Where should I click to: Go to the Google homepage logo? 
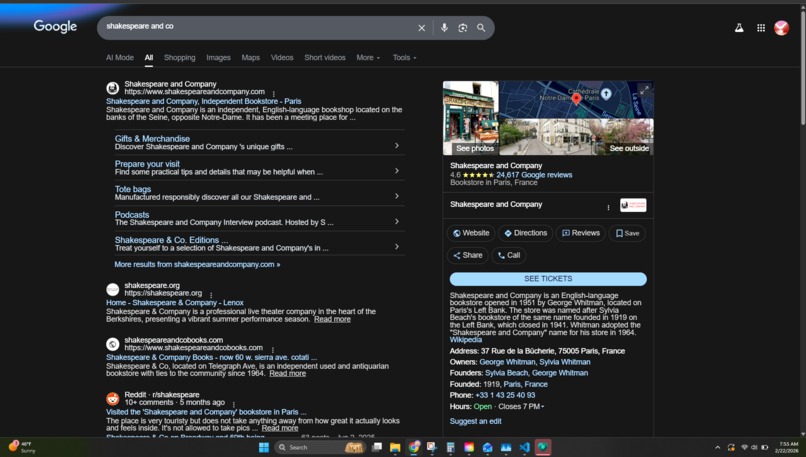(55, 26)
